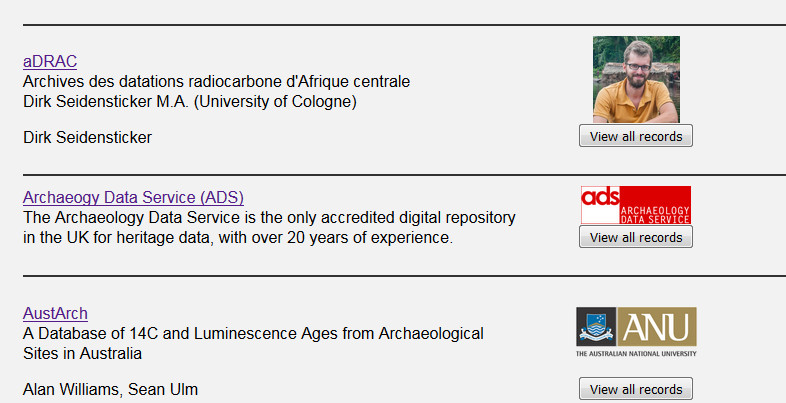
Task: Open the AustArch link
Action: (55, 313)
